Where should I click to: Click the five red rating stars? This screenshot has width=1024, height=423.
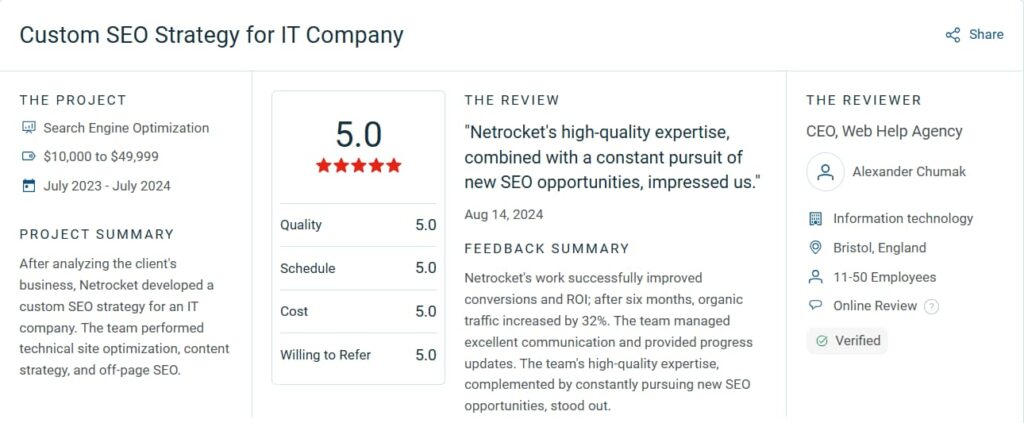358,166
